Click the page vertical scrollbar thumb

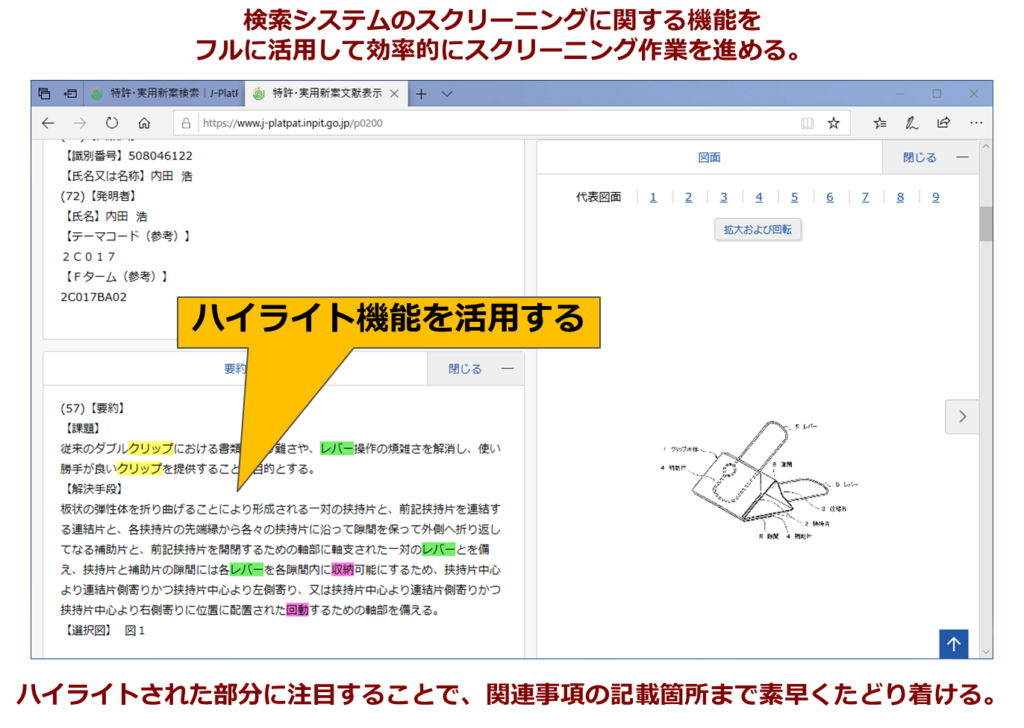(985, 223)
